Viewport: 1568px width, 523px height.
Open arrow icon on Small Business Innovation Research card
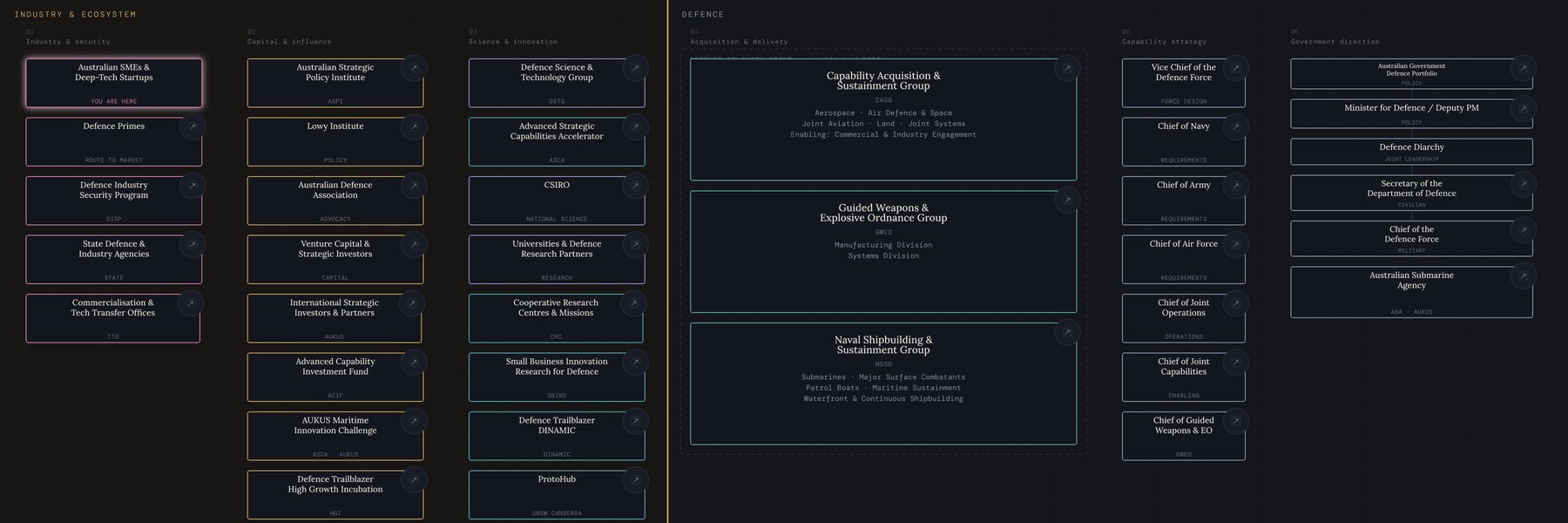(635, 362)
